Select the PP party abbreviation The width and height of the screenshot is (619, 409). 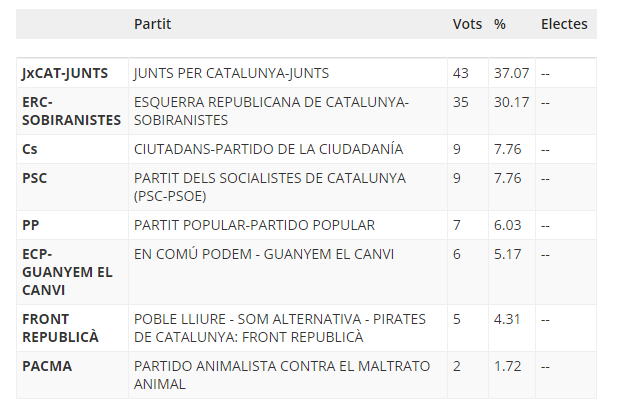tap(31, 225)
